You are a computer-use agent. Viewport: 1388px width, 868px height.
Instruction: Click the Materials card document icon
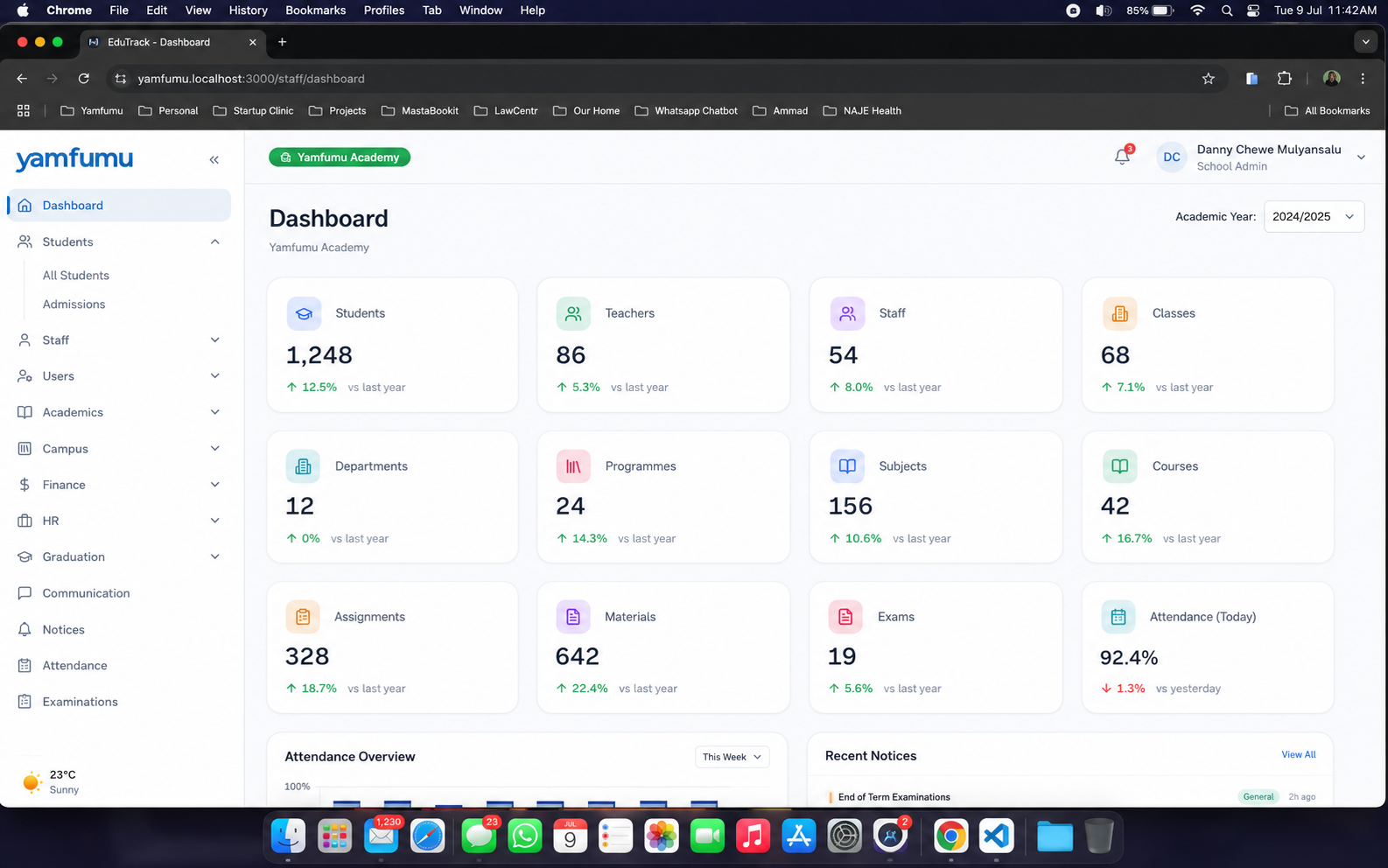(573, 617)
